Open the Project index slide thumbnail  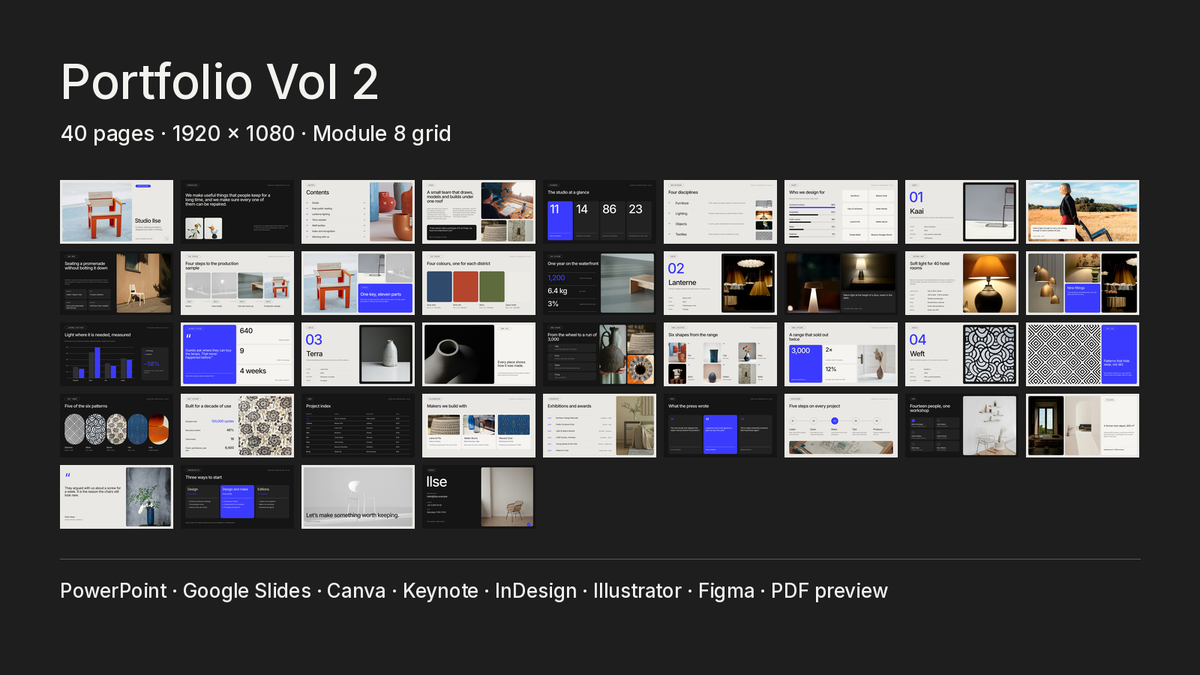[358, 425]
